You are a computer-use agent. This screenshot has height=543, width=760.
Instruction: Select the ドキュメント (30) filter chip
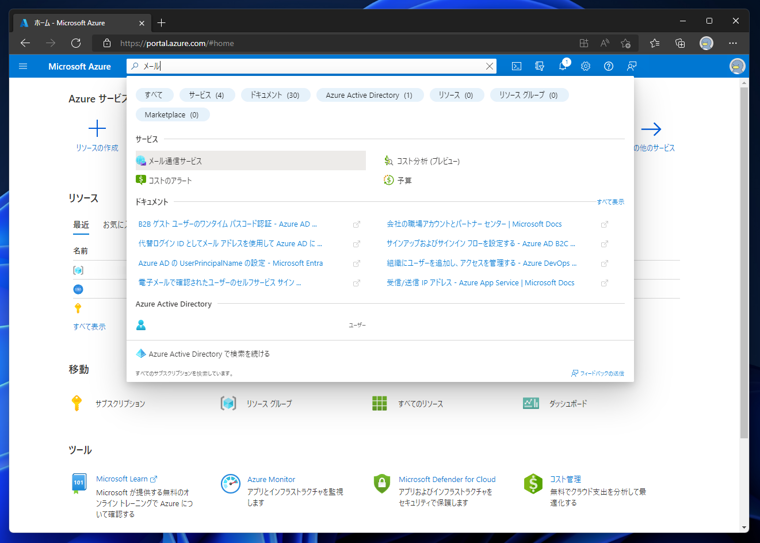(275, 95)
